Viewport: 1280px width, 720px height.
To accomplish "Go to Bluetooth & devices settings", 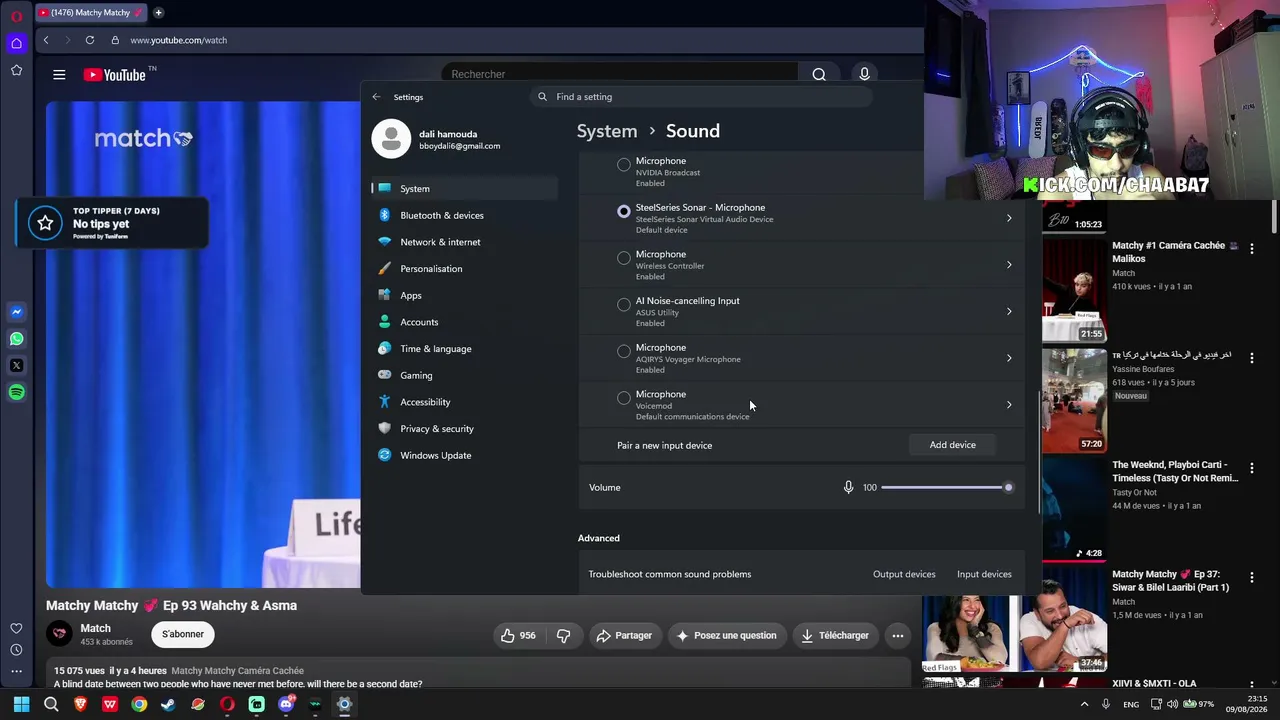I will 464,215.
